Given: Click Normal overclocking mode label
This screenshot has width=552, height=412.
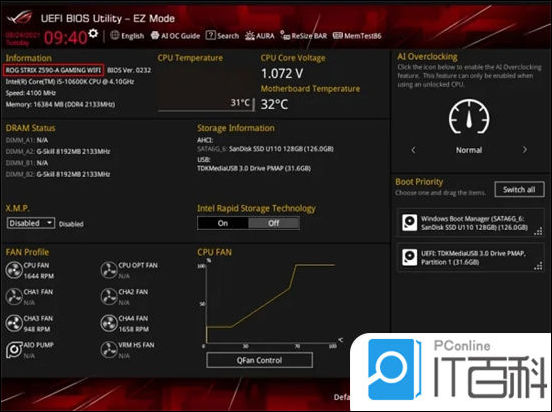Looking at the screenshot, I should pos(469,150).
